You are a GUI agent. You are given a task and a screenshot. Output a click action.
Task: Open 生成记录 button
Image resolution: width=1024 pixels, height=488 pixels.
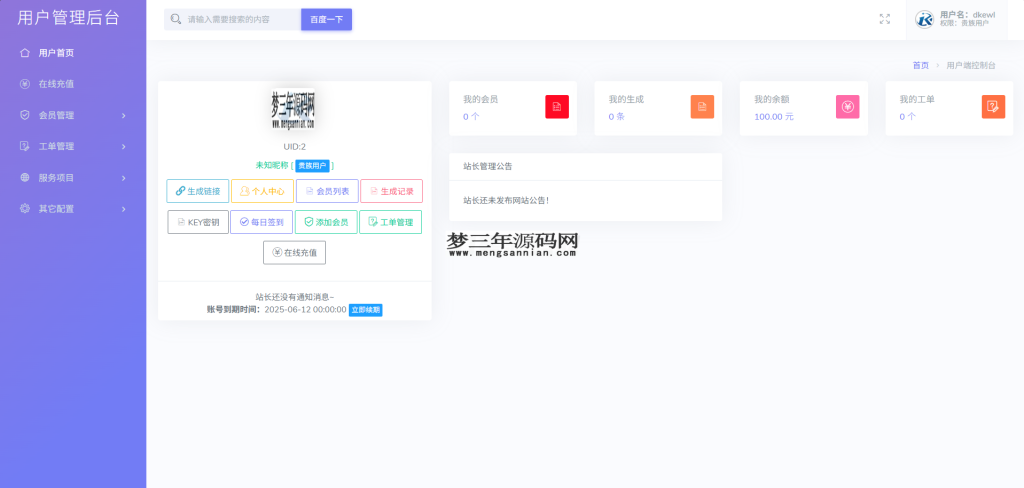tap(392, 191)
